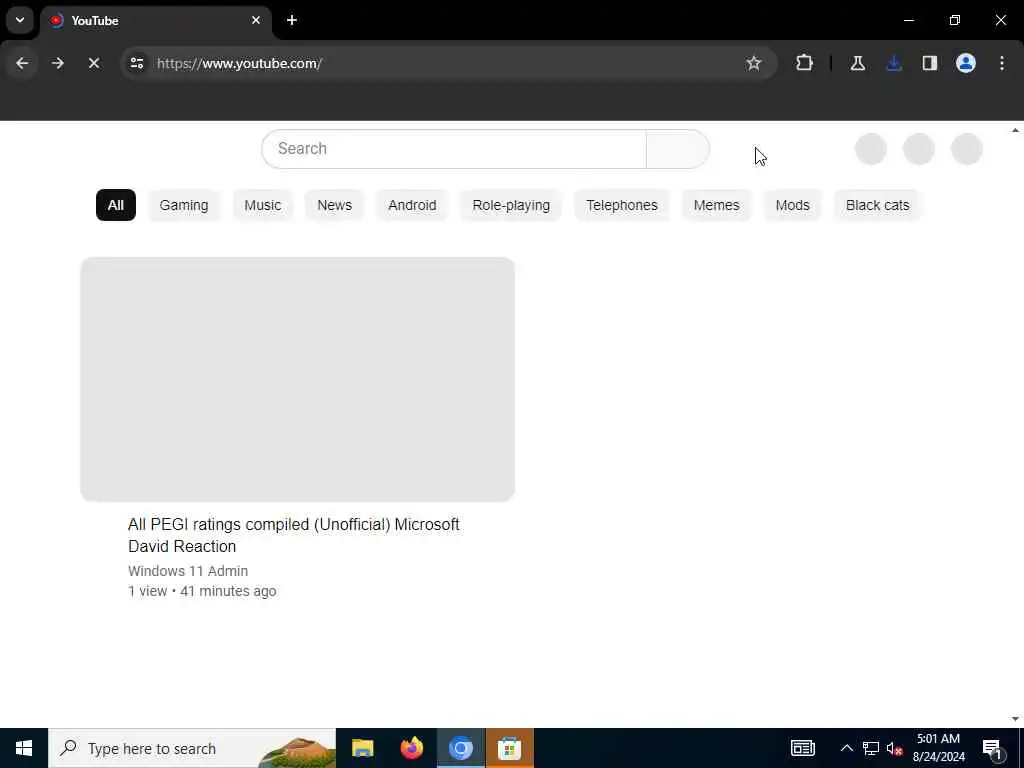Open Chrome profile avatar
Viewport: 1024px width, 768px height.
(966, 63)
